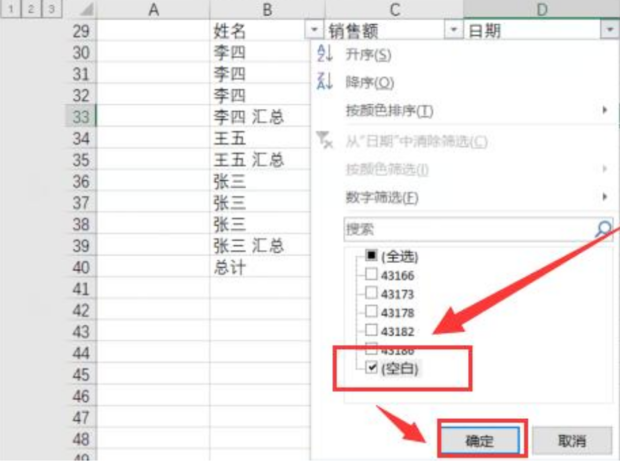
Task: Choose 升序(S) sort option
Action: pyautogui.click(x=368, y=55)
